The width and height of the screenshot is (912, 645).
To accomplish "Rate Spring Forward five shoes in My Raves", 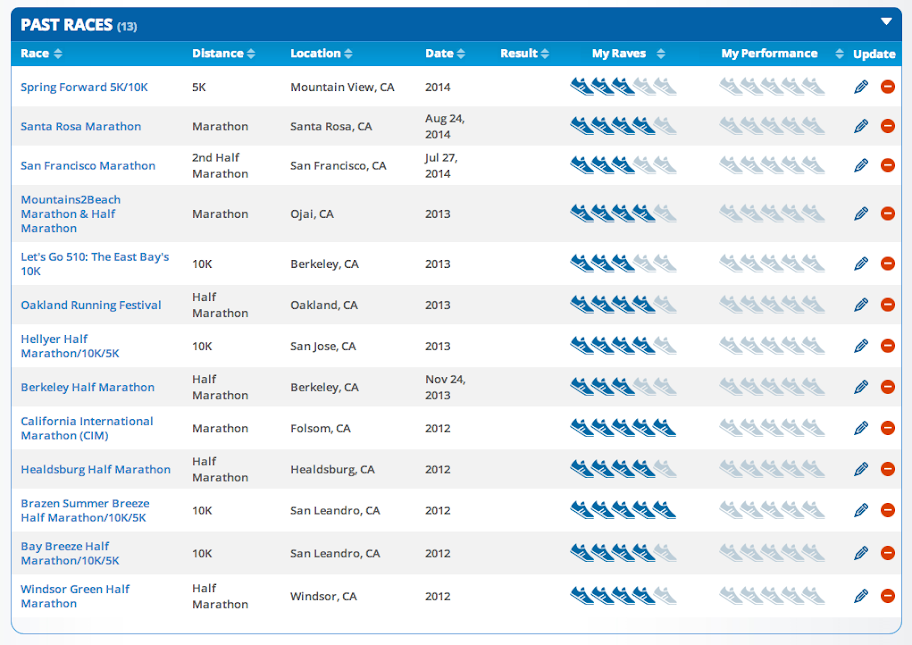I will (x=665, y=87).
